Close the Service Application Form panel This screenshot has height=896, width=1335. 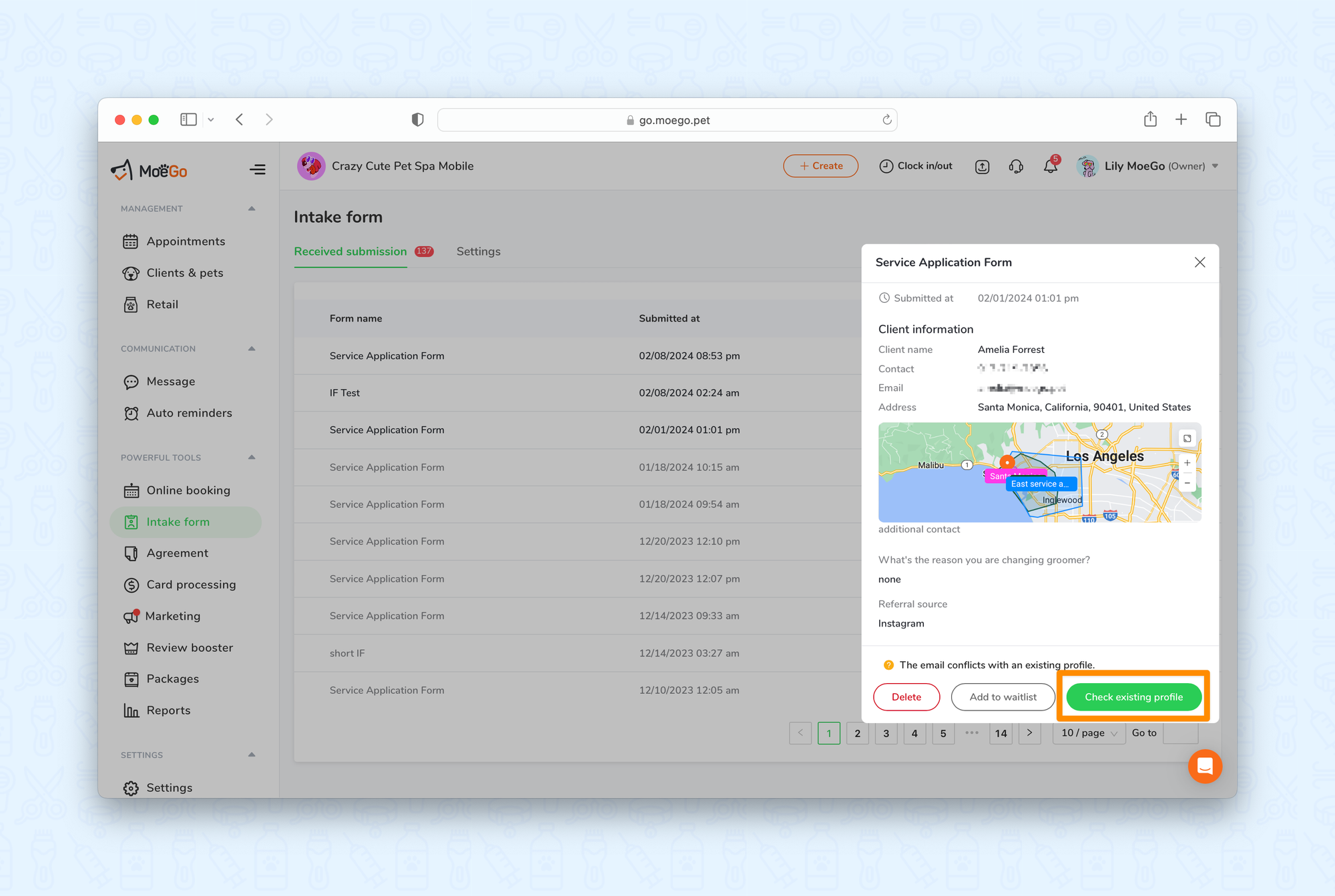click(x=1199, y=262)
